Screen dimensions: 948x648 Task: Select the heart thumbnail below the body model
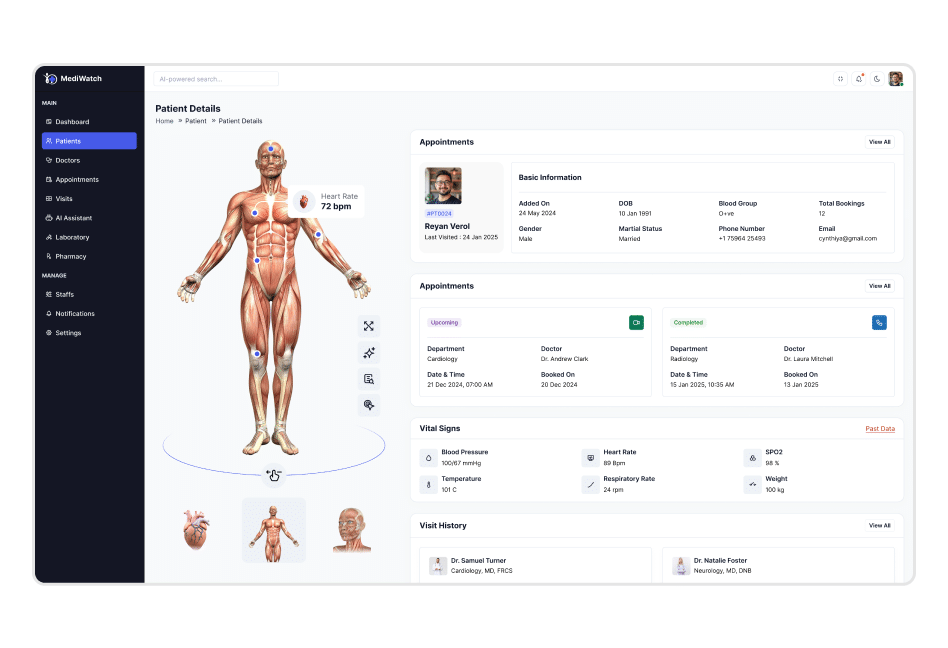(196, 530)
